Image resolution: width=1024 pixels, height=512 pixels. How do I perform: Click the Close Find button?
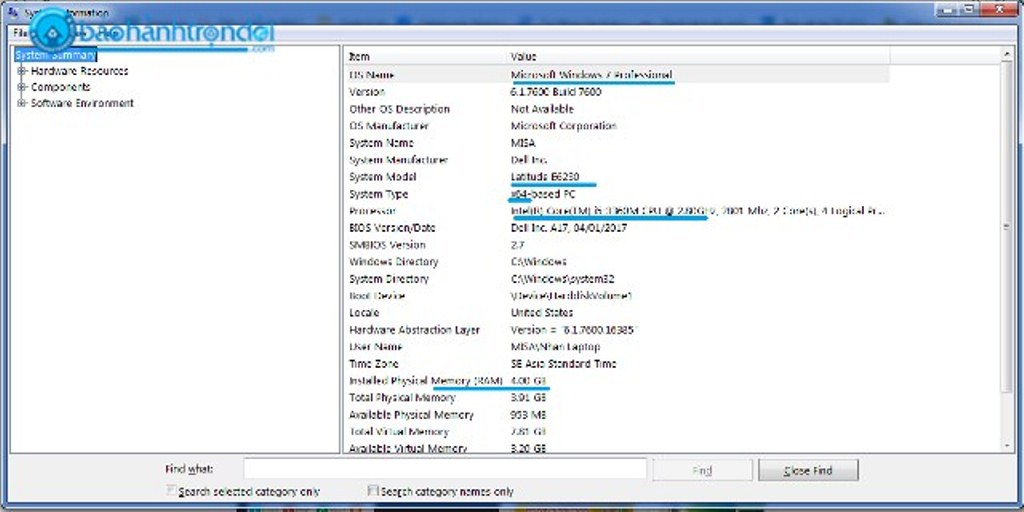(808, 470)
